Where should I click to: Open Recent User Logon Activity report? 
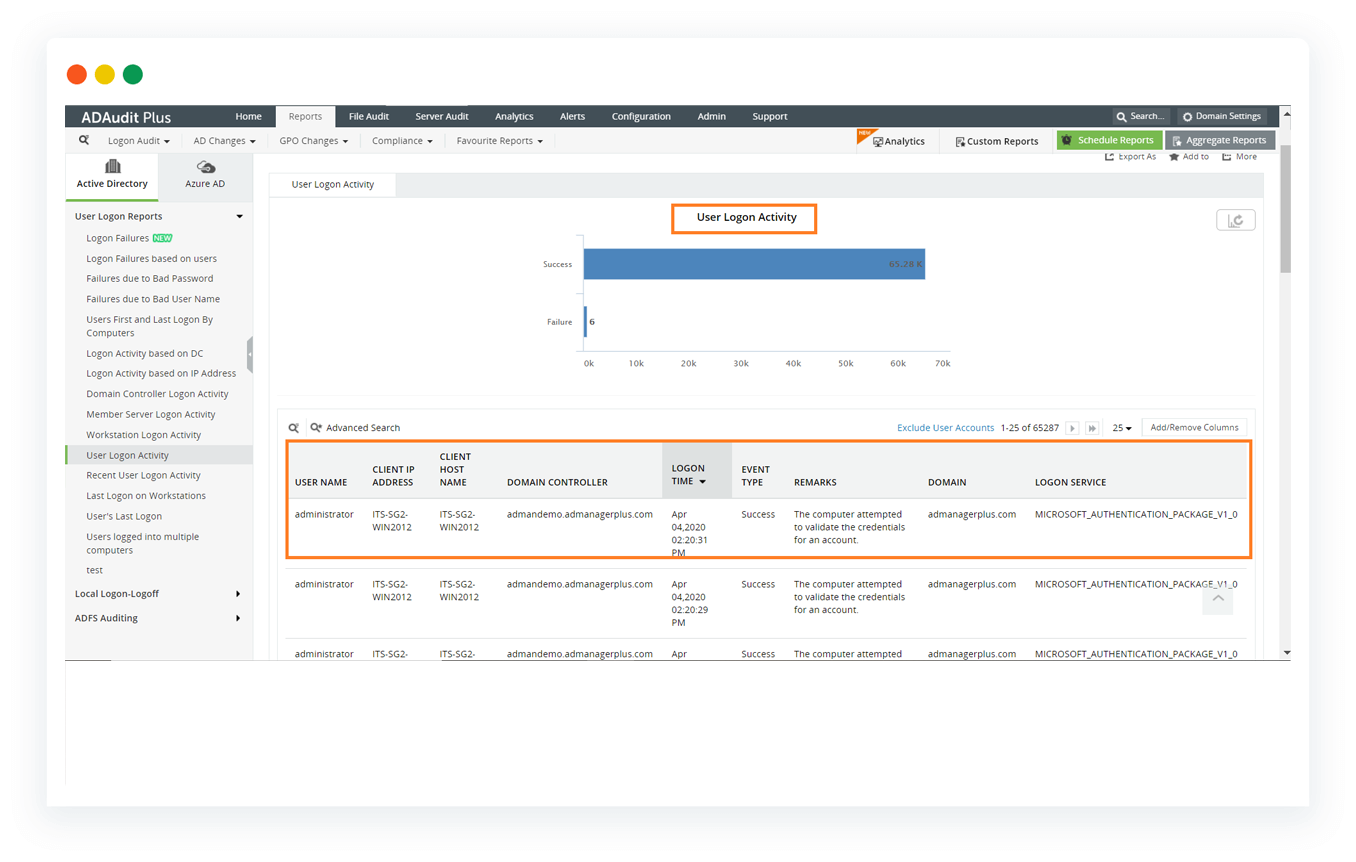tap(143, 476)
